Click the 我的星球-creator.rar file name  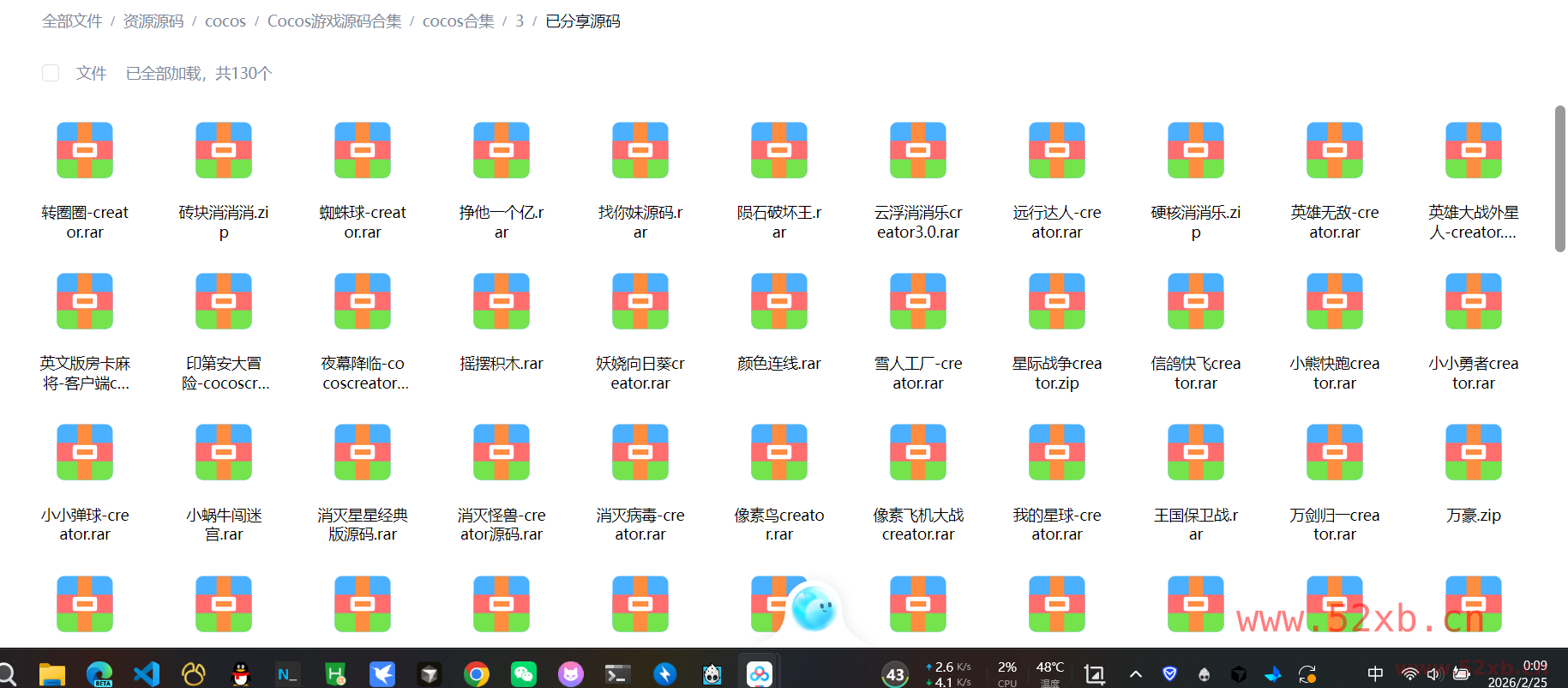[x=1057, y=524]
